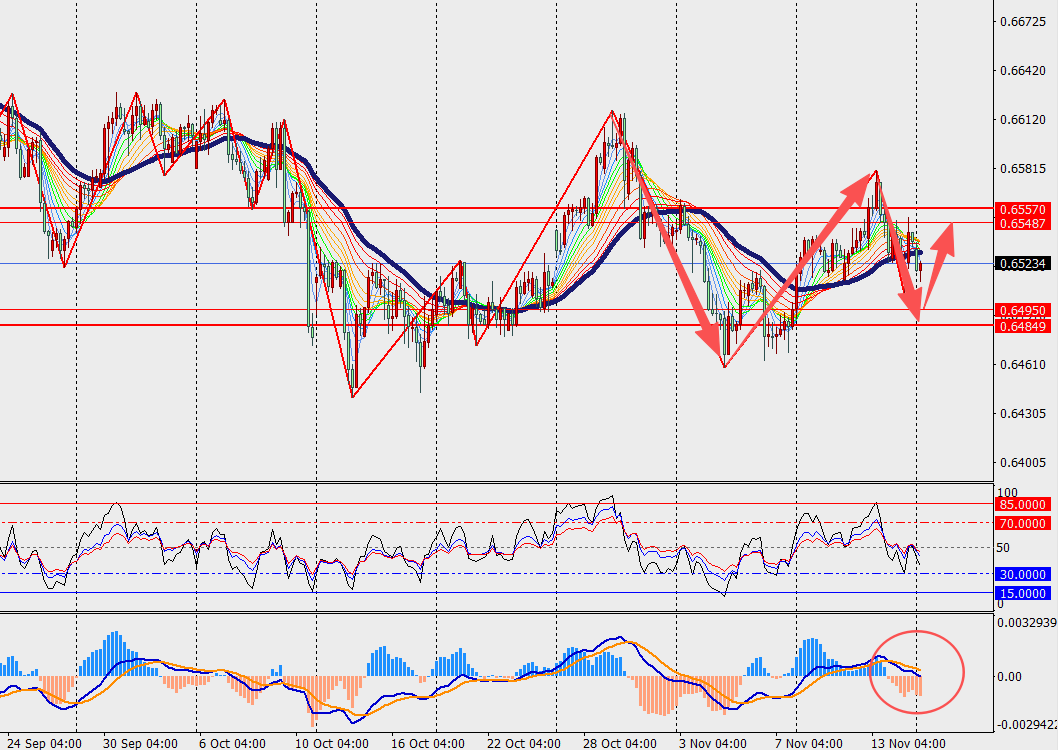Click the 85.0000 oscillator level label
This screenshot has height=750, width=1059.
pyautogui.click(x=1022, y=505)
